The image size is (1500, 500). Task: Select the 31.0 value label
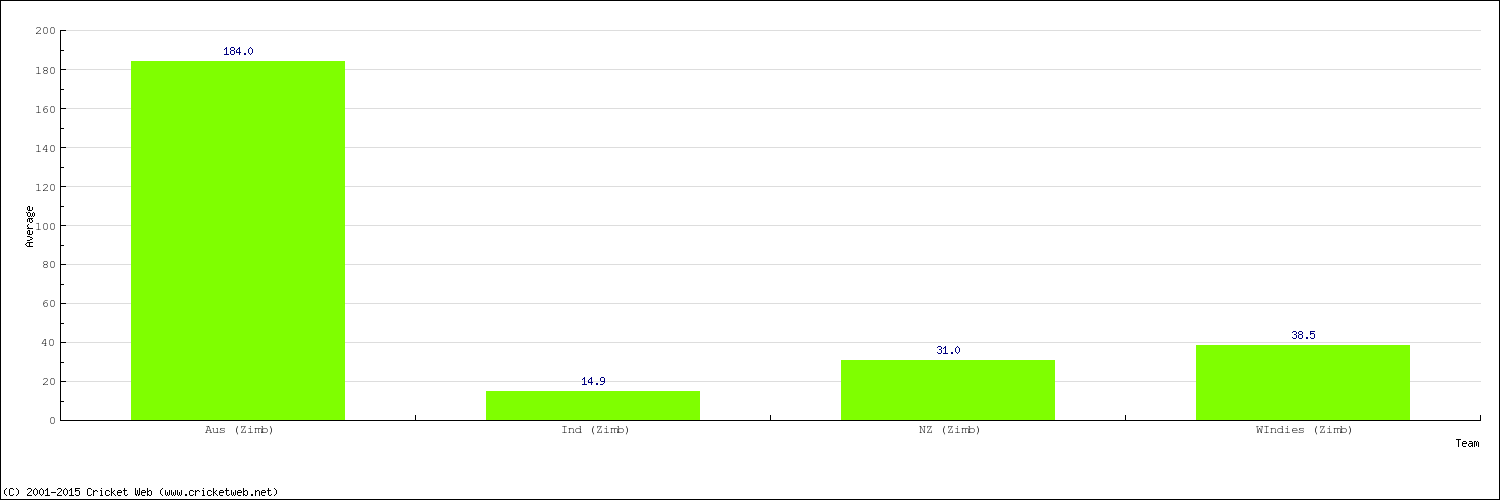(948, 350)
